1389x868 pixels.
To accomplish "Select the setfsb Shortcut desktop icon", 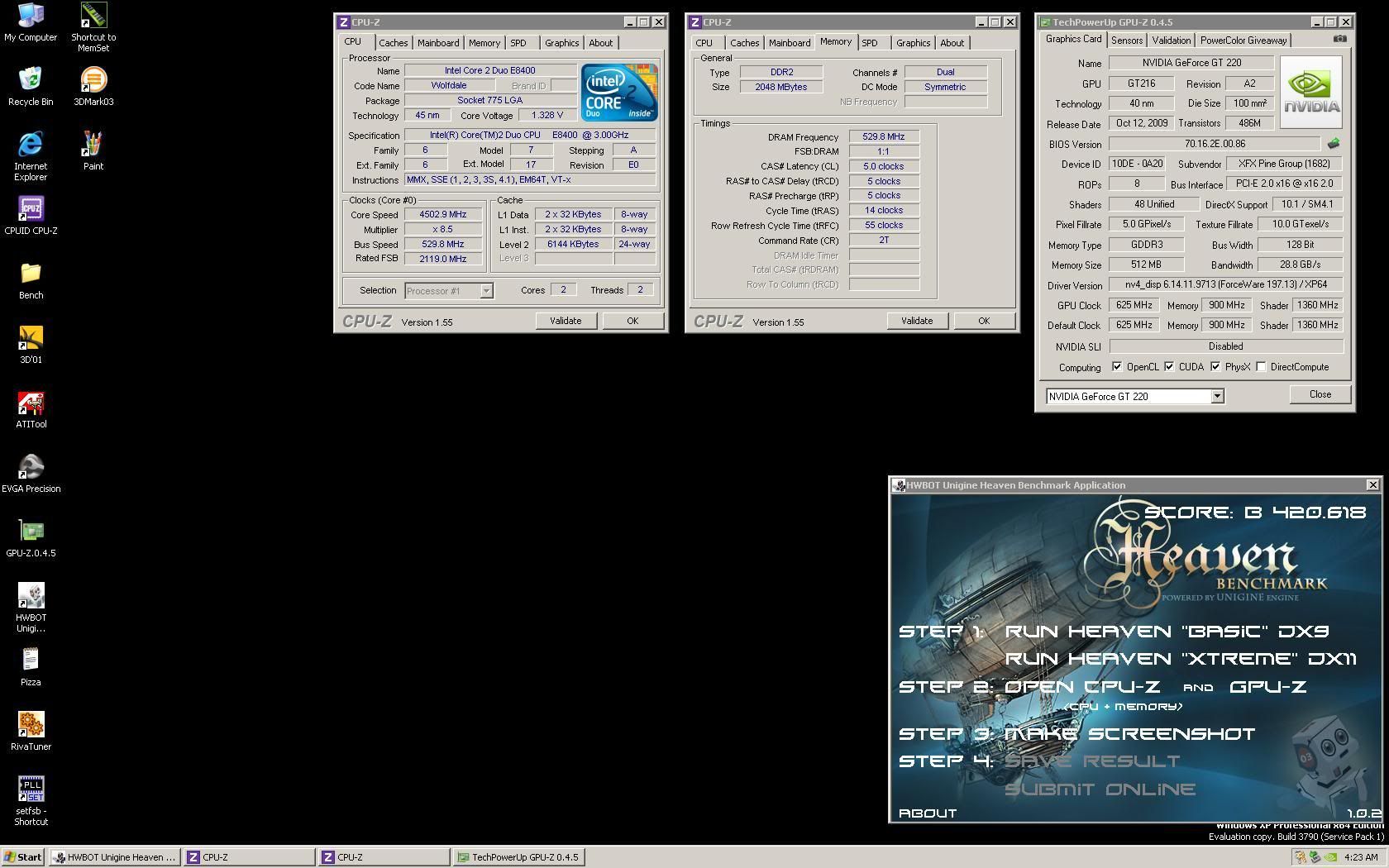I will click(x=31, y=801).
